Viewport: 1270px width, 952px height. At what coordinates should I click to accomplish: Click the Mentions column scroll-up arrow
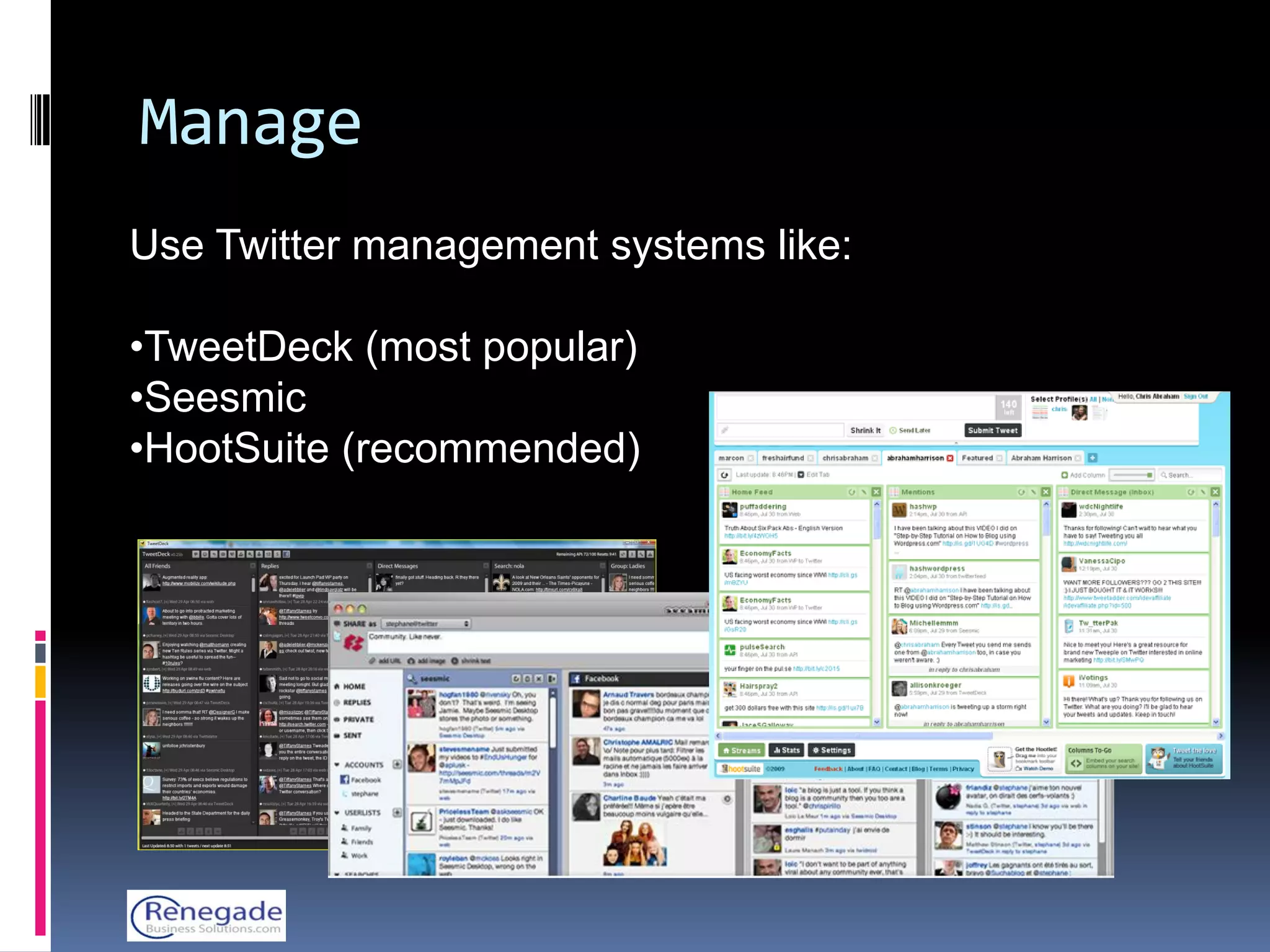tap(1046, 504)
